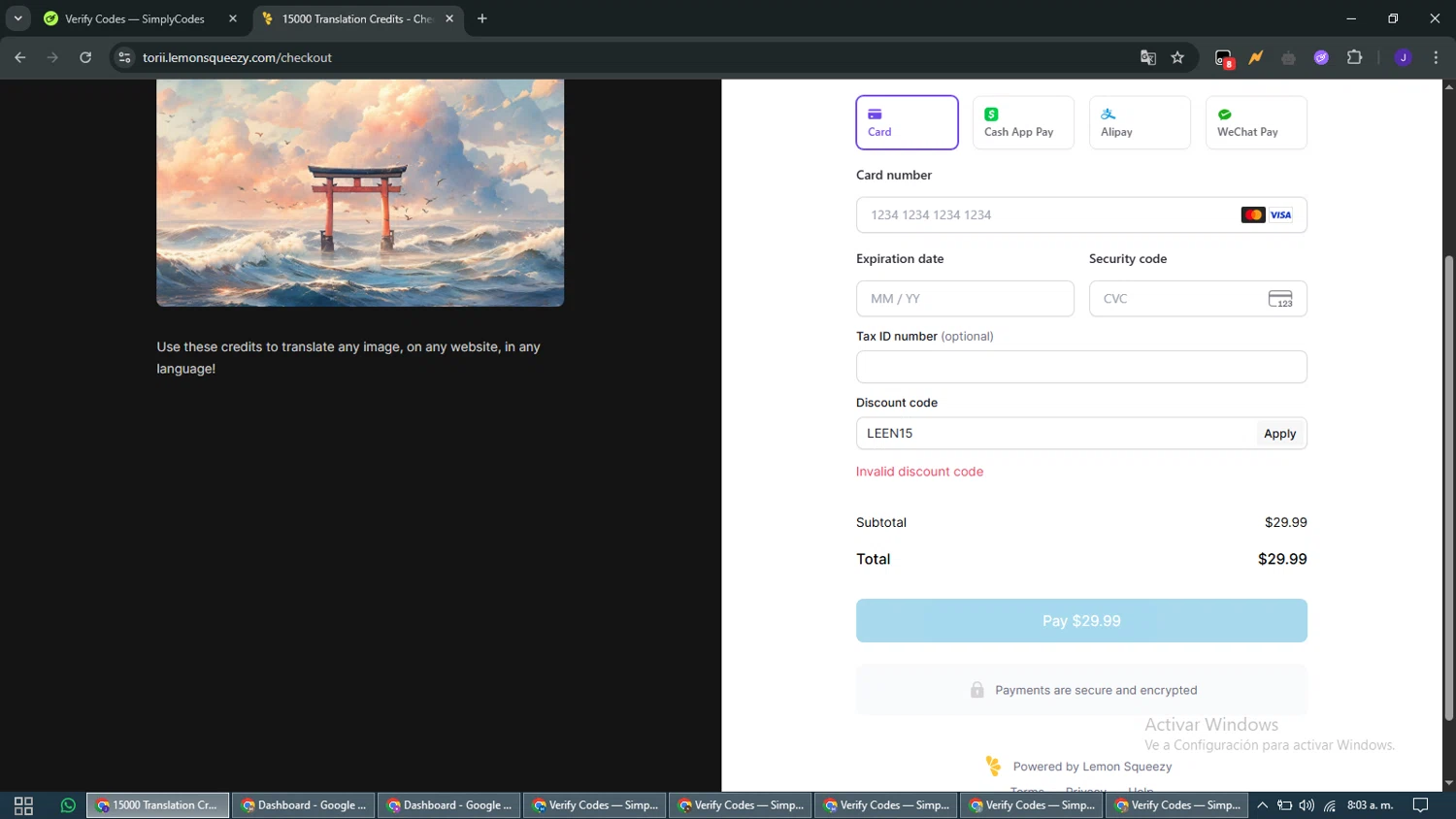Open the Windows Start menu
This screenshot has height=819, width=1456.
click(x=23, y=805)
